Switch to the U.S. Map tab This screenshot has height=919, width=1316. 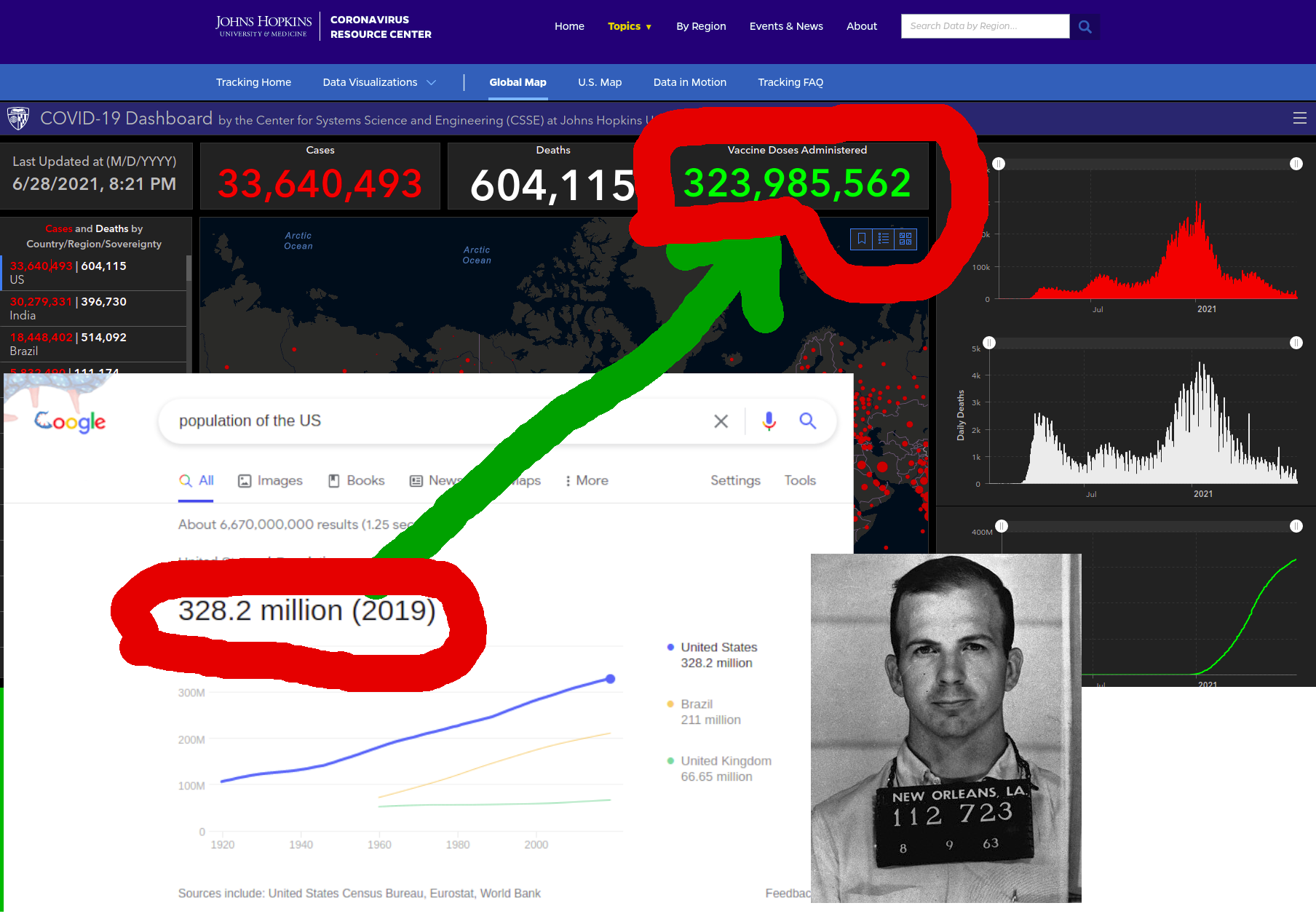600,82
